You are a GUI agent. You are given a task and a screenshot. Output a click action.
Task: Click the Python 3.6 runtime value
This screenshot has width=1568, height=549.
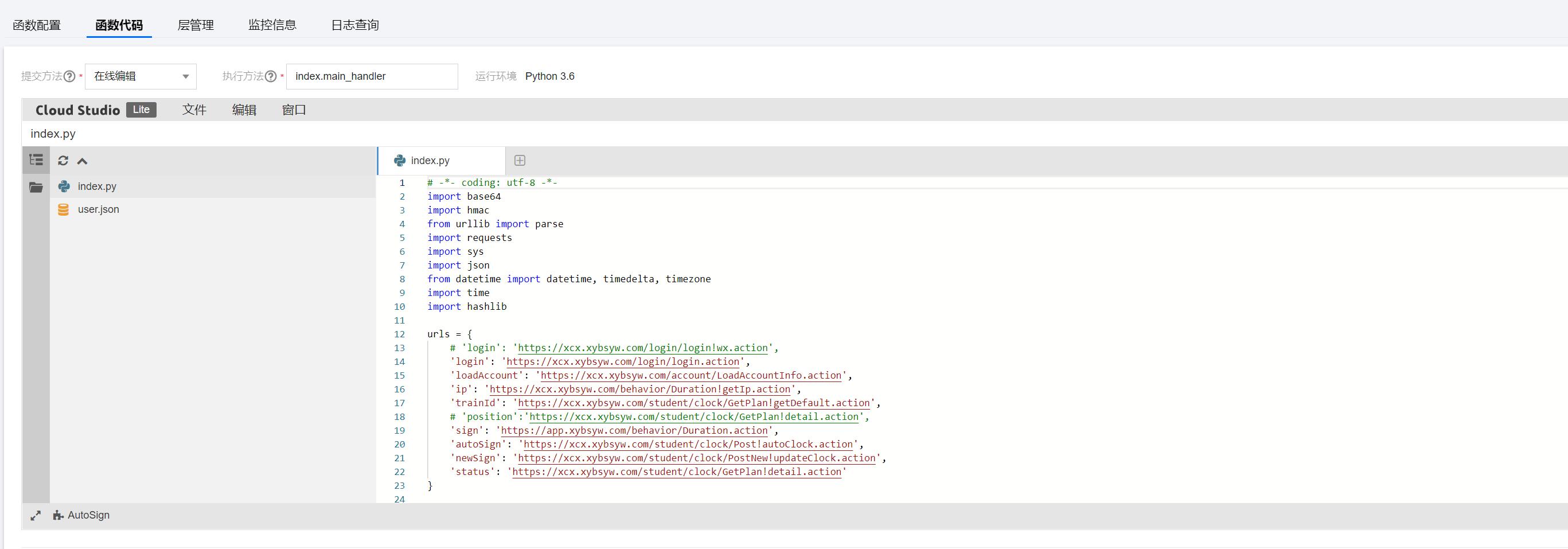549,76
